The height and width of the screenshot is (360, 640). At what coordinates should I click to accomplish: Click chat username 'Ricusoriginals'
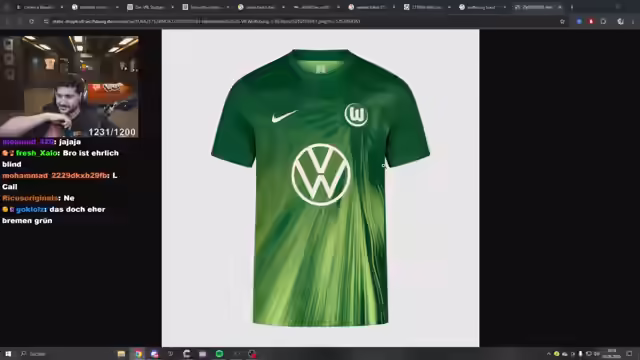click(x=30, y=198)
